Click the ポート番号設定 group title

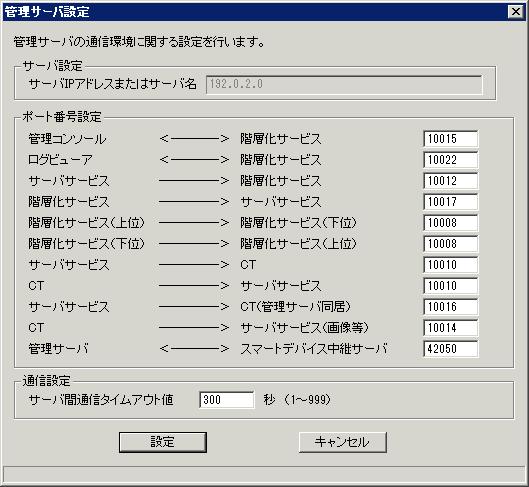click(62, 117)
